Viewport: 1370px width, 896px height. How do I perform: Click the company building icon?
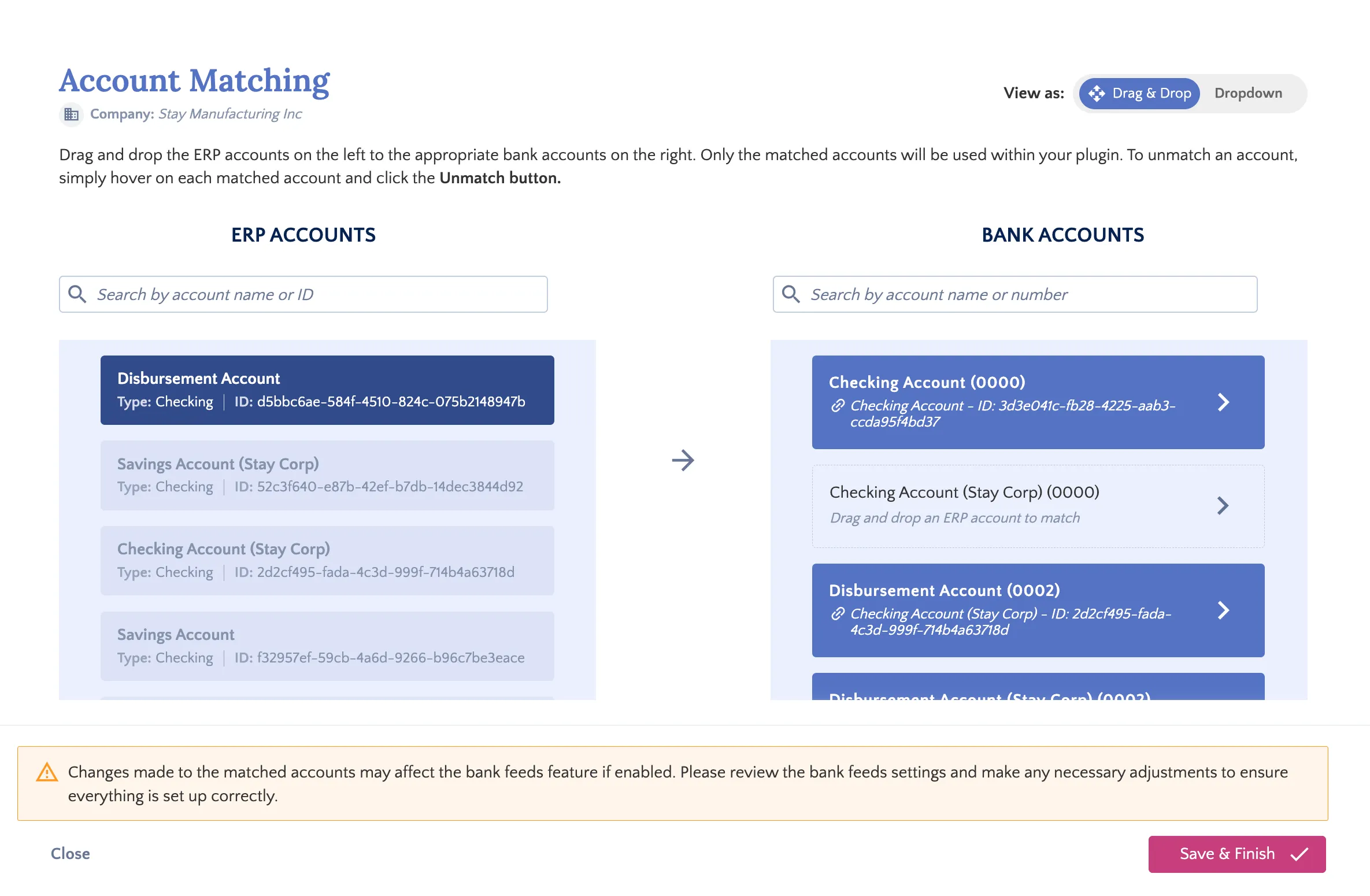point(71,114)
